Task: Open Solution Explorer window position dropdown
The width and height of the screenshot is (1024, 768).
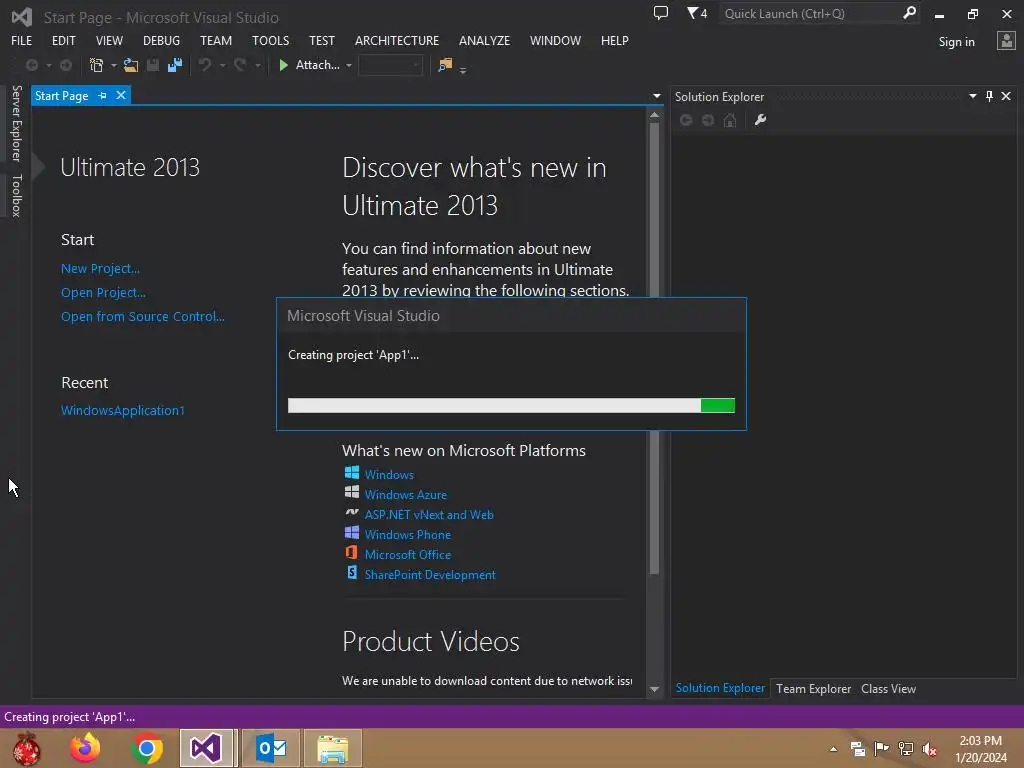Action: [972, 96]
